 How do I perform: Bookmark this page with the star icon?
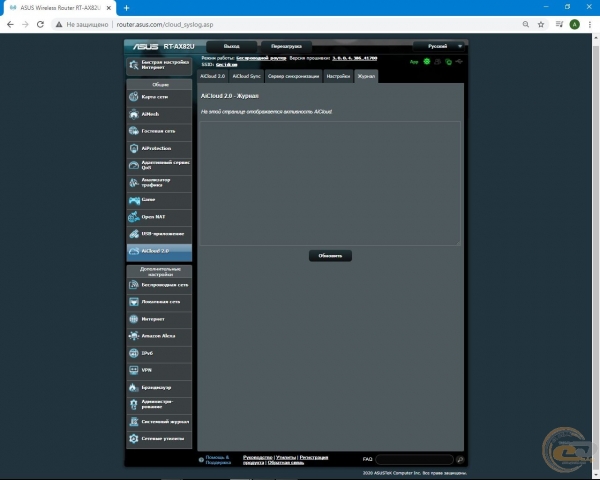(541, 24)
